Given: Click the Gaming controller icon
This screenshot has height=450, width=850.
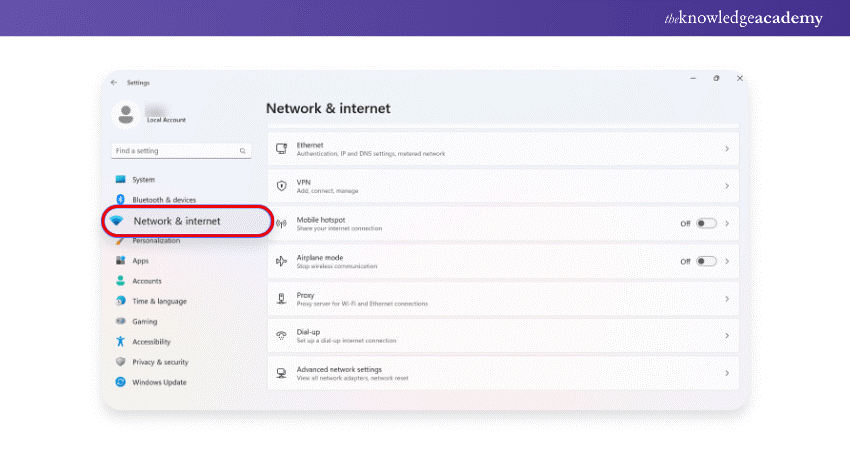Looking at the screenshot, I should coord(120,321).
